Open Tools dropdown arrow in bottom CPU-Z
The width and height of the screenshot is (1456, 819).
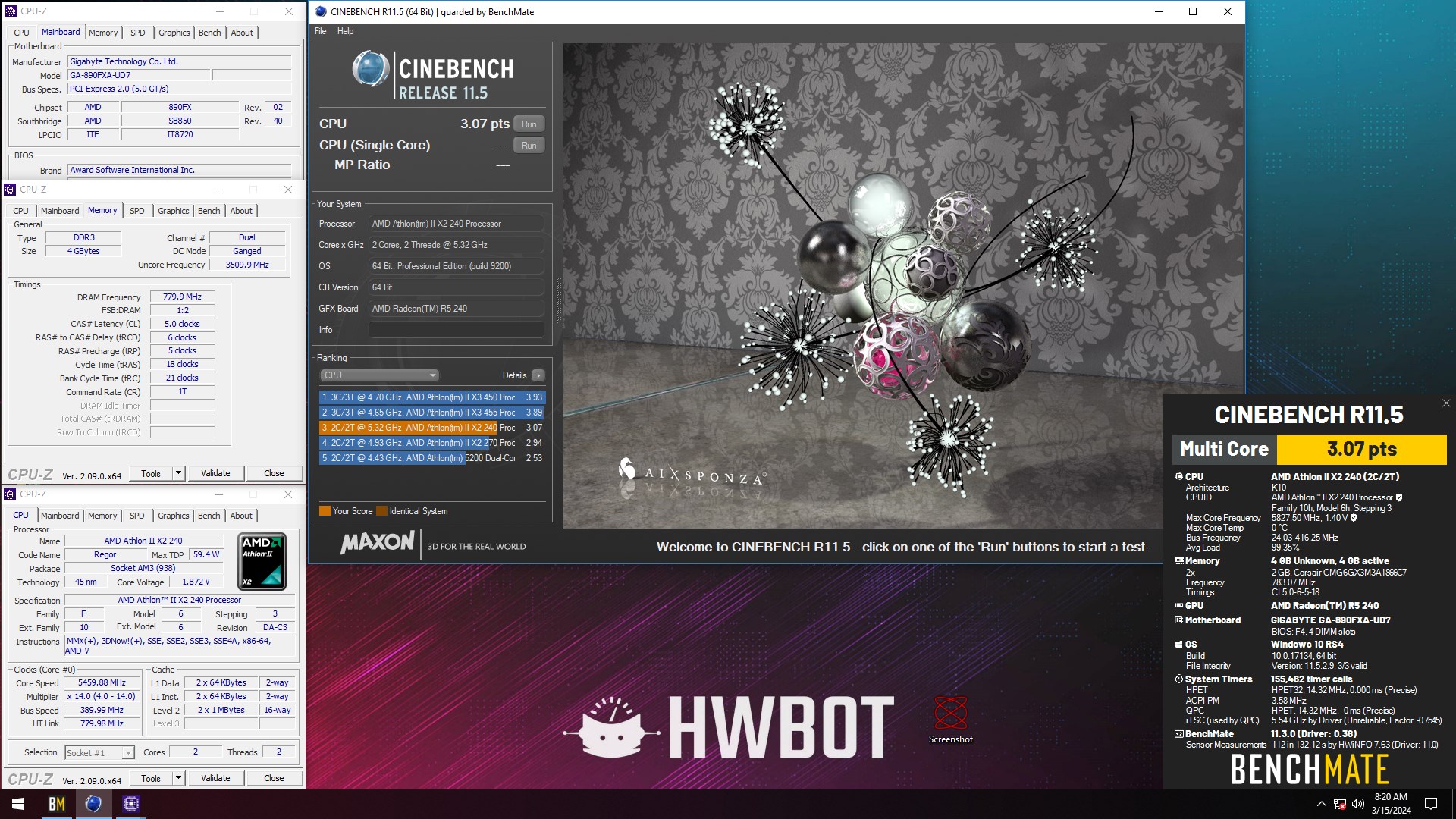tap(178, 779)
